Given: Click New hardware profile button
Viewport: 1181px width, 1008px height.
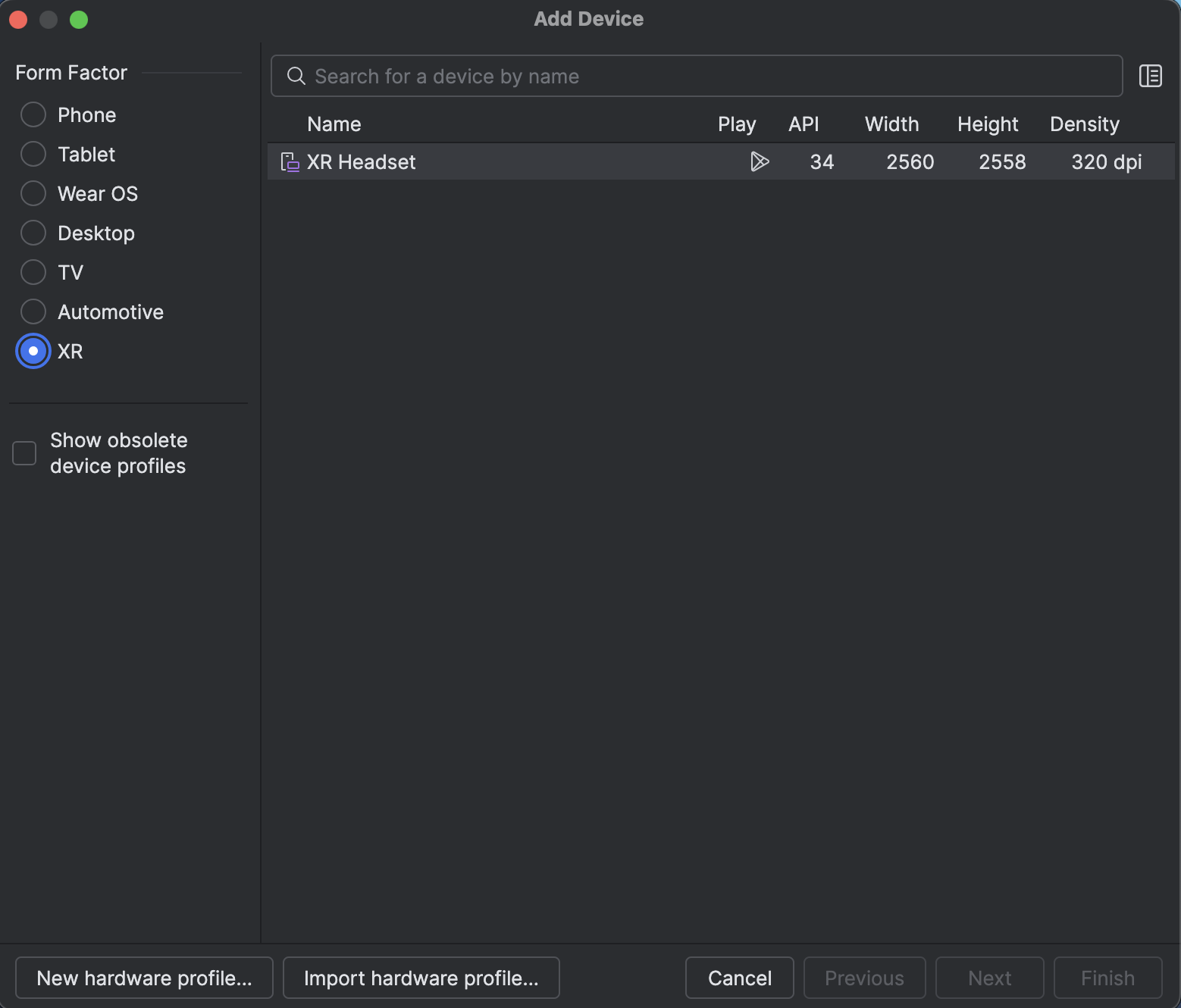Looking at the screenshot, I should coord(144,978).
